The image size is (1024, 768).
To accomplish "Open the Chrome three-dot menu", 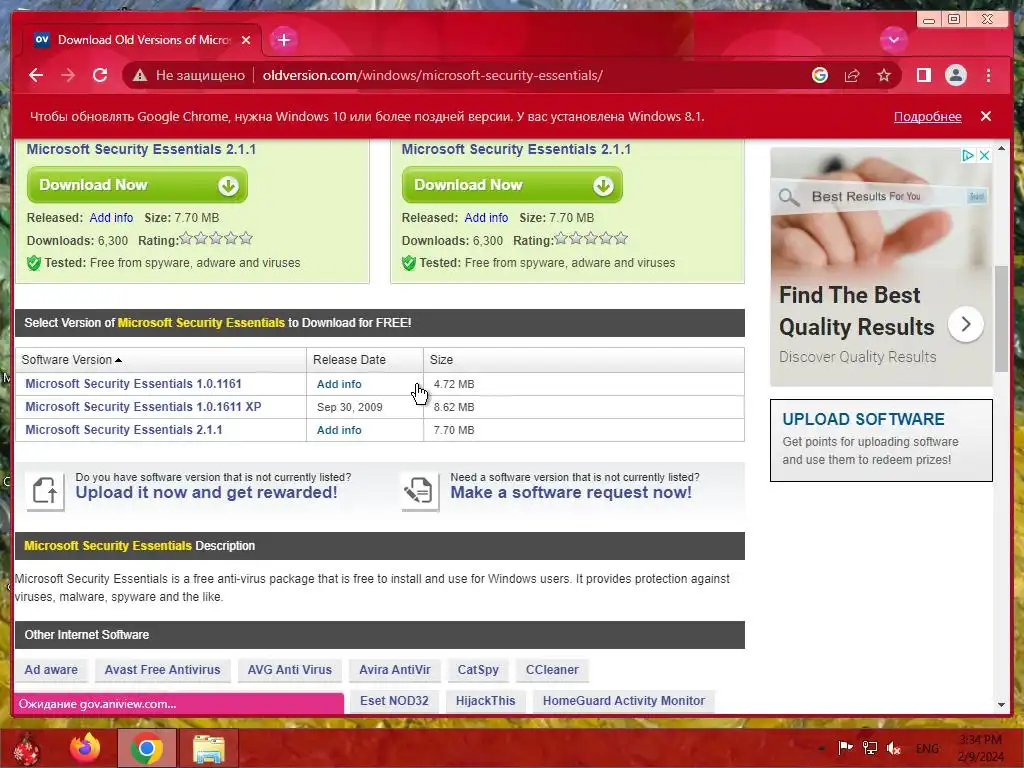I will 988,75.
